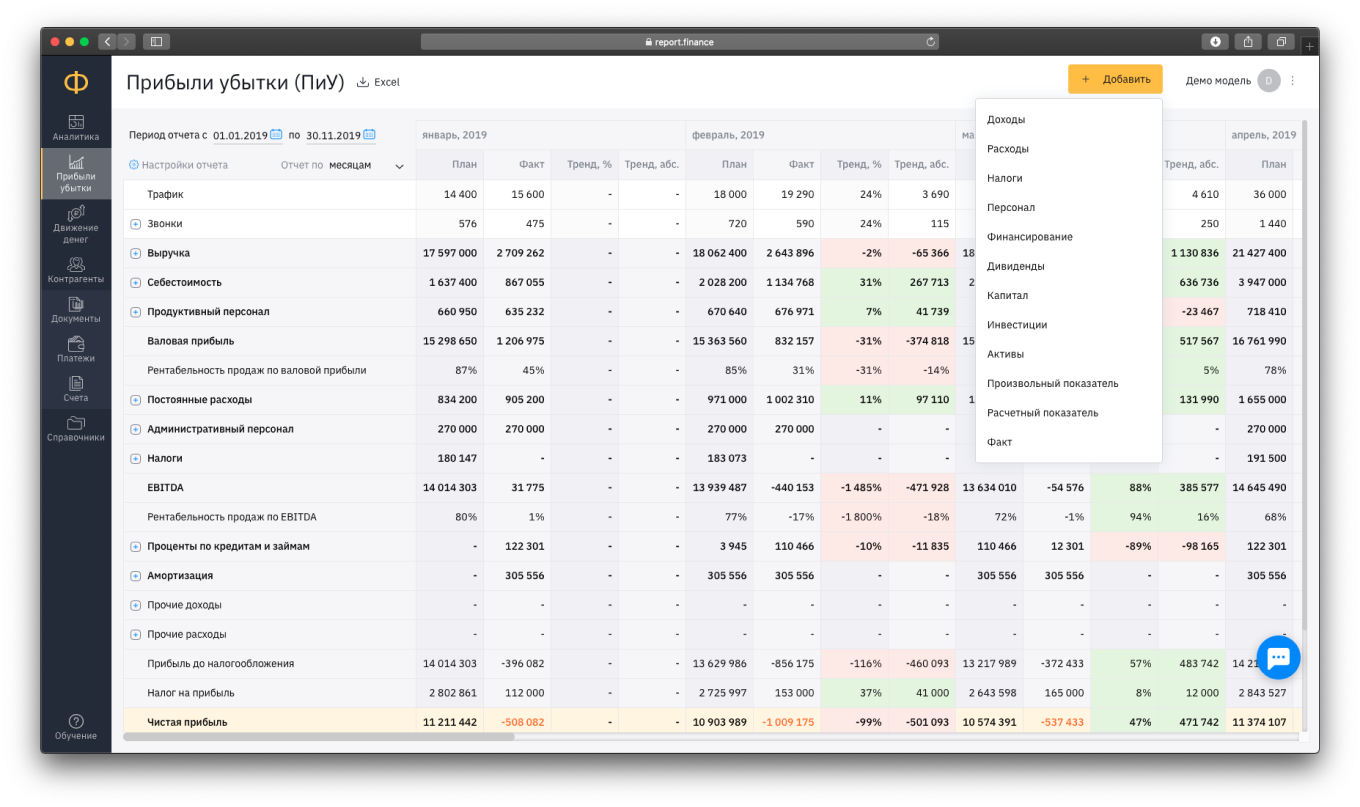Pick Расчетный показатель menu entry

[1042, 413]
